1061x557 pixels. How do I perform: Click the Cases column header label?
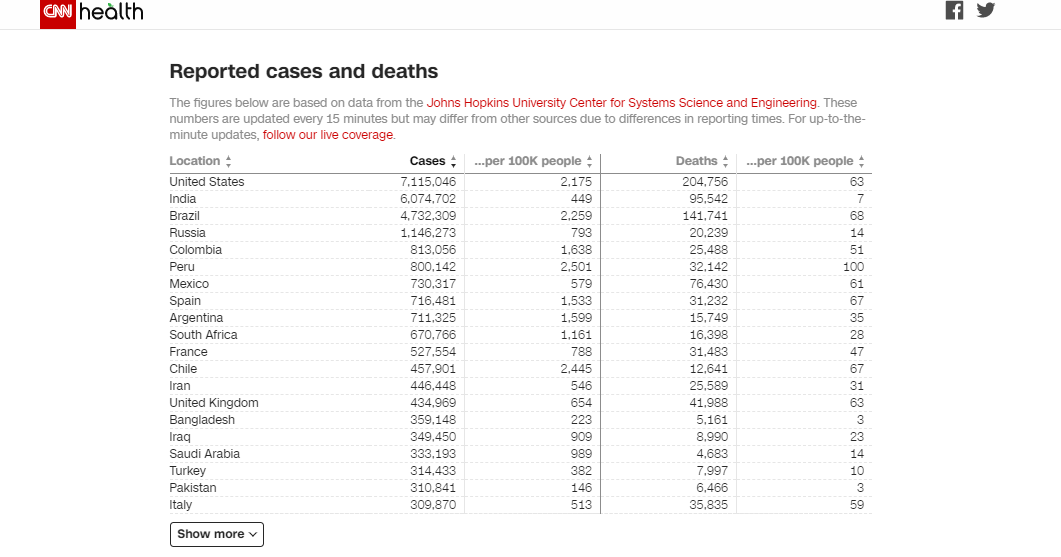(x=427, y=161)
